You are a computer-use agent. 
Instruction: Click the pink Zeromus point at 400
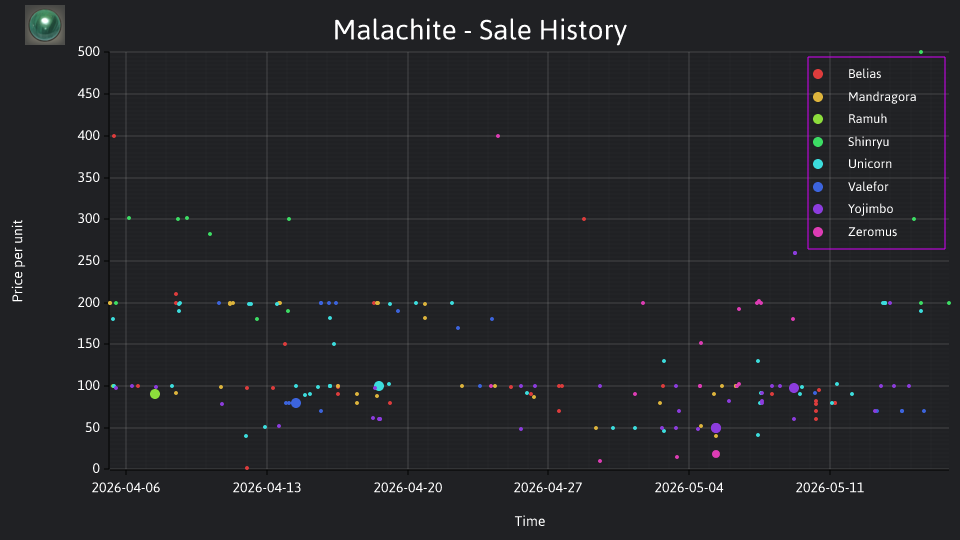click(498, 136)
